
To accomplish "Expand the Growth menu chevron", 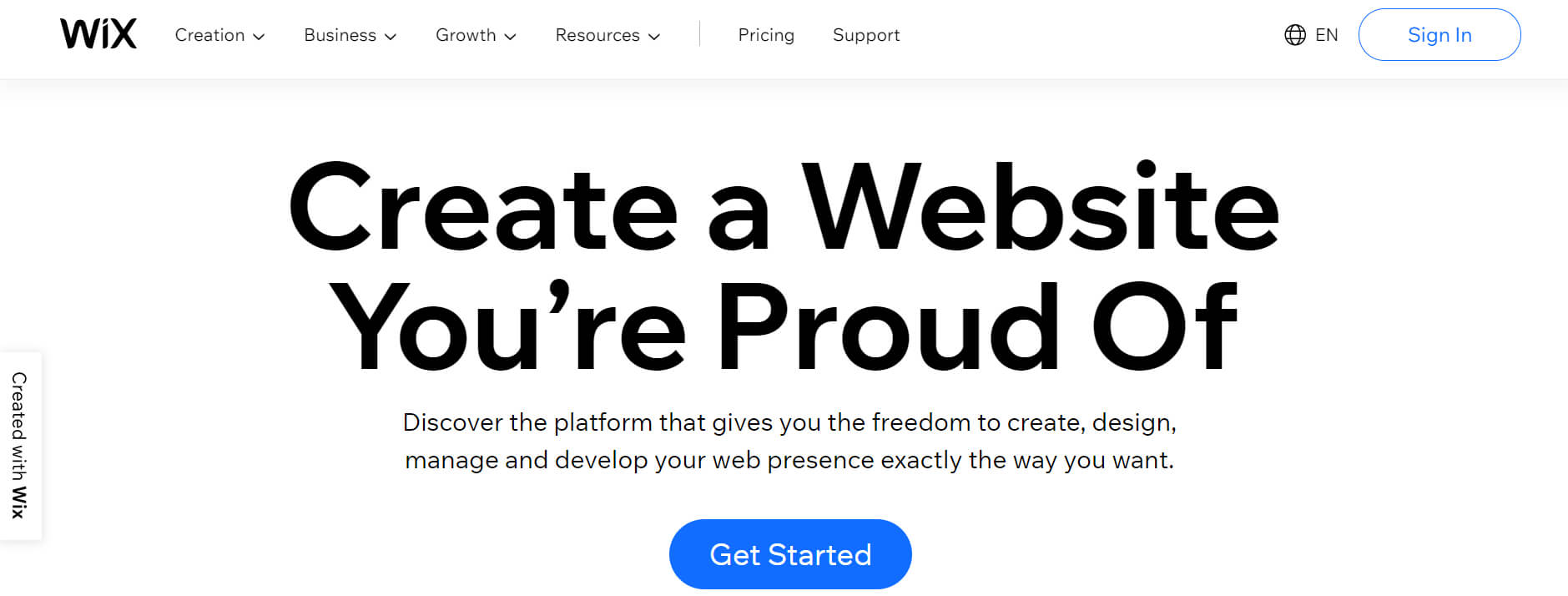I will (511, 37).
